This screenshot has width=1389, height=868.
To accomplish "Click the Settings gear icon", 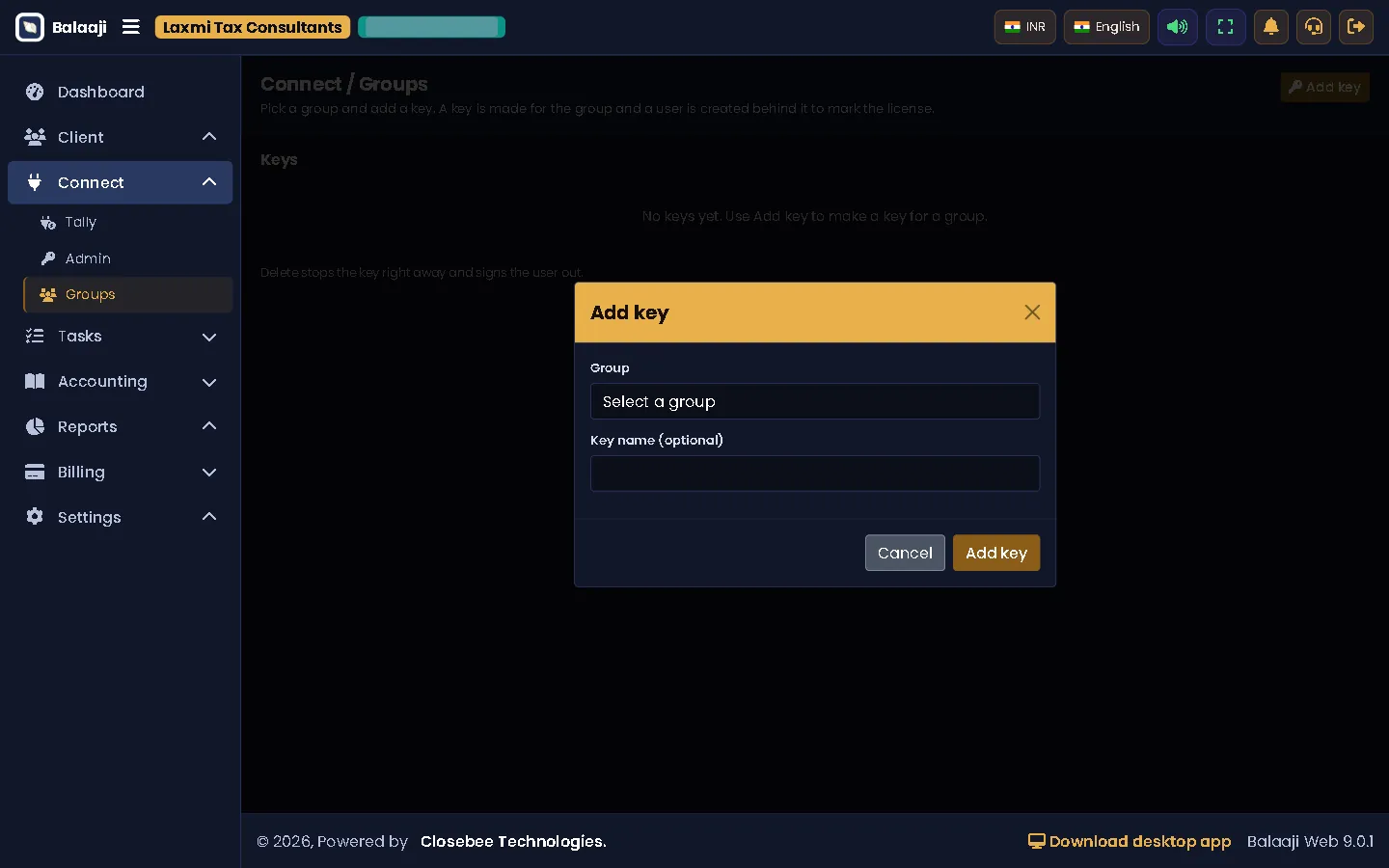I will pos(35,517).
